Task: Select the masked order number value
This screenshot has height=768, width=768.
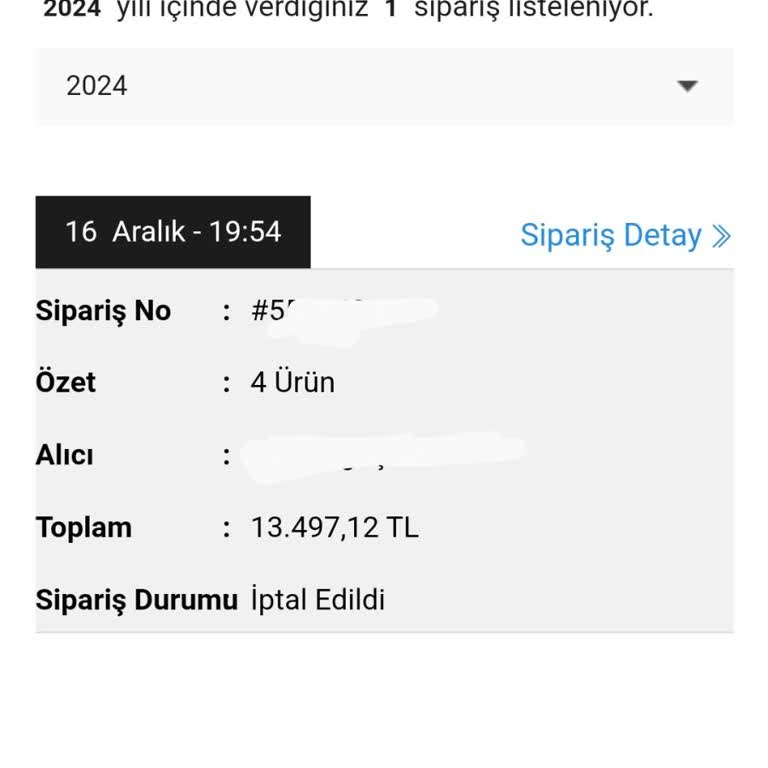Action: point(340,310)
